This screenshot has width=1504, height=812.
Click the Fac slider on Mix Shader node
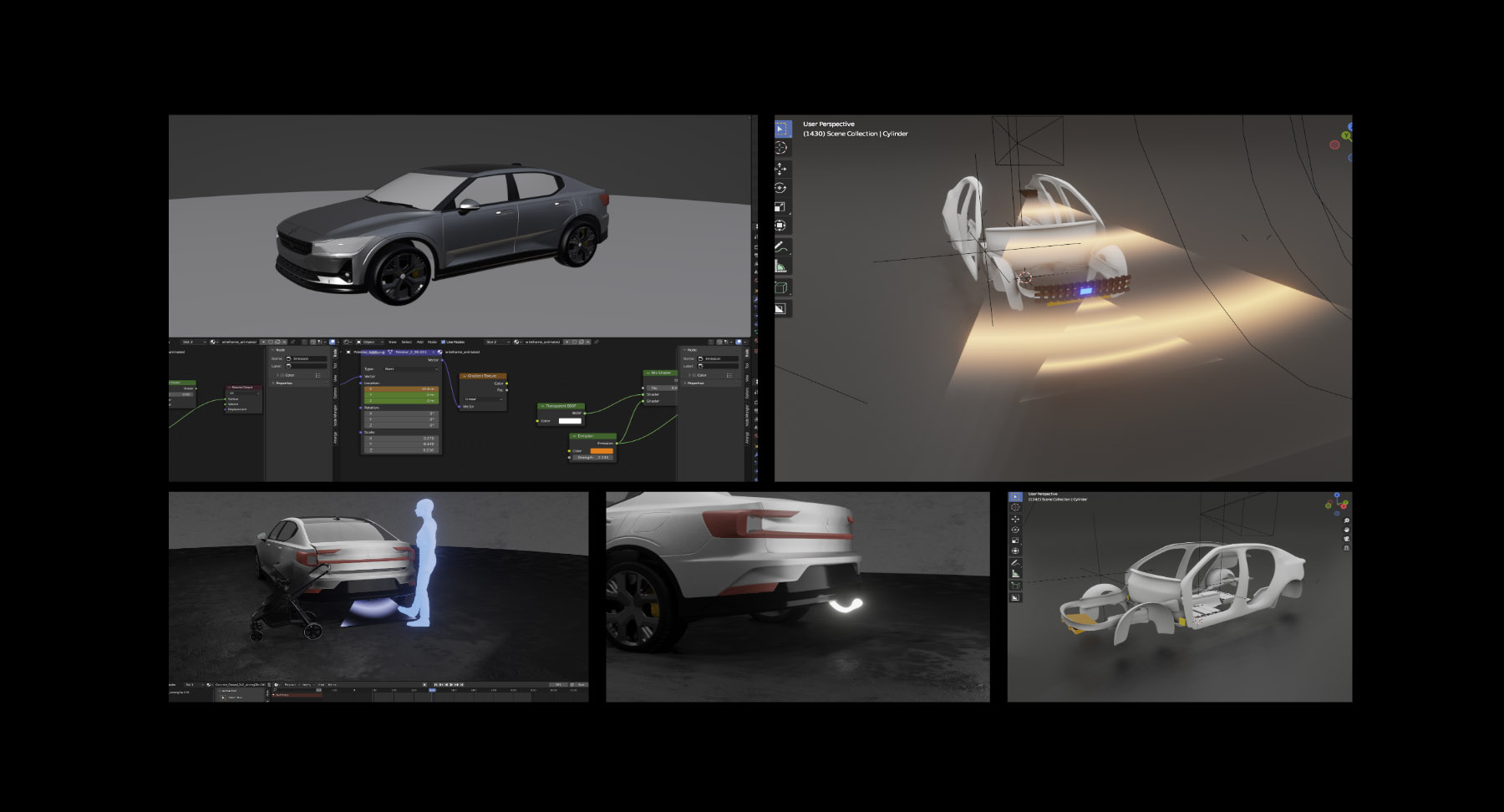(662, 388)
